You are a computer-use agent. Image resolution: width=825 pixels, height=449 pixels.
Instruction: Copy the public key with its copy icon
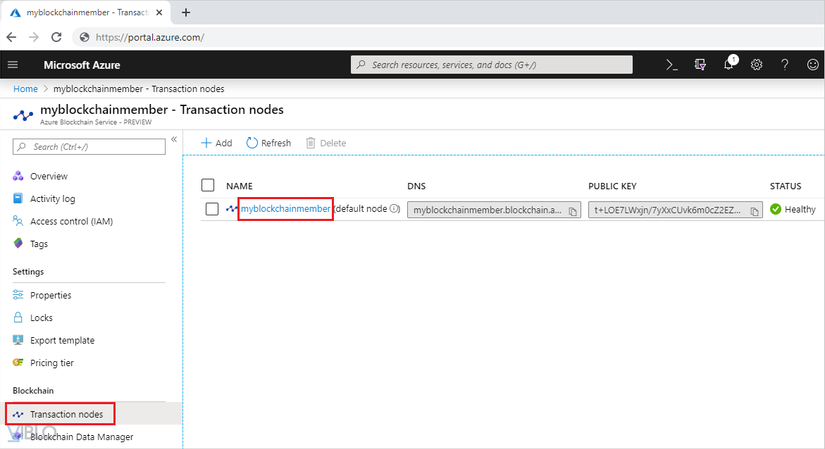tap(754, 211)
